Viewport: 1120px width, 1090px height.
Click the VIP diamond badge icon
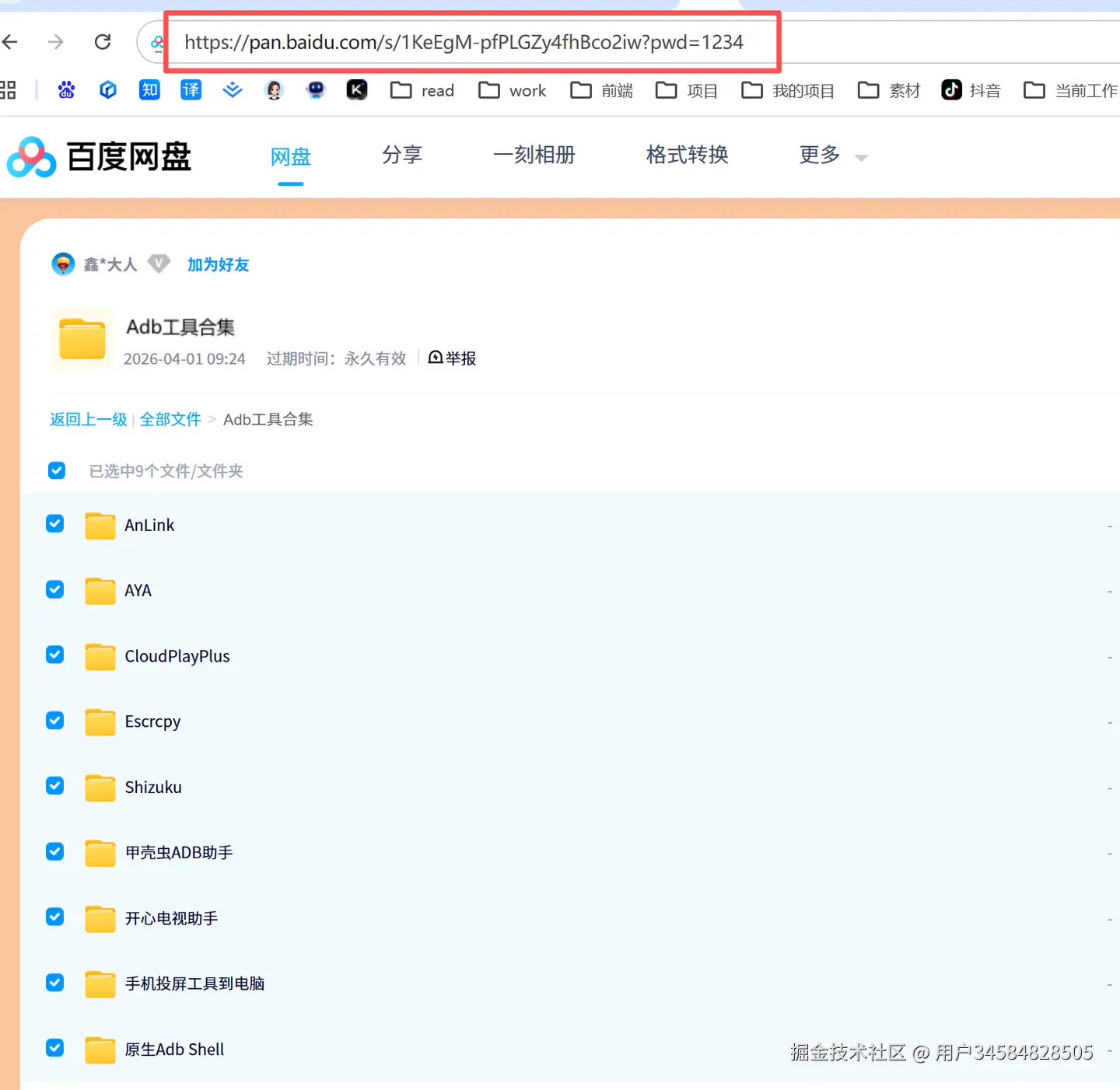pyautogui.click(x=159, y=264)
